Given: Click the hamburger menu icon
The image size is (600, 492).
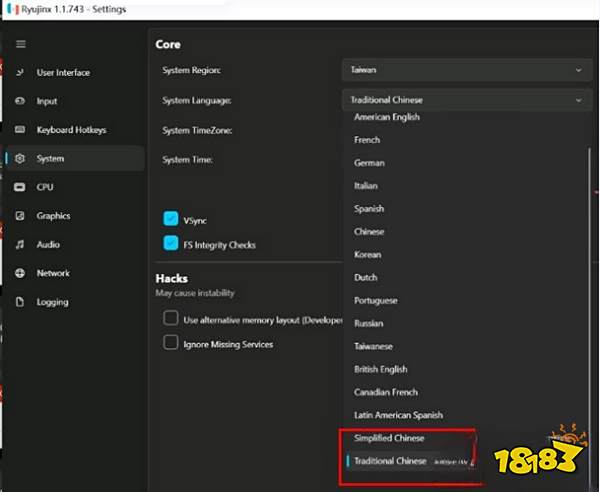Looking at the screenshot, I should [x=20, y=44].
